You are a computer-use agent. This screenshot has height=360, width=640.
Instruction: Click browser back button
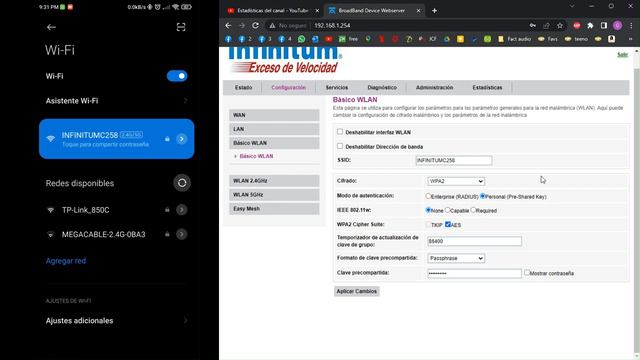[x=228, y=25]
